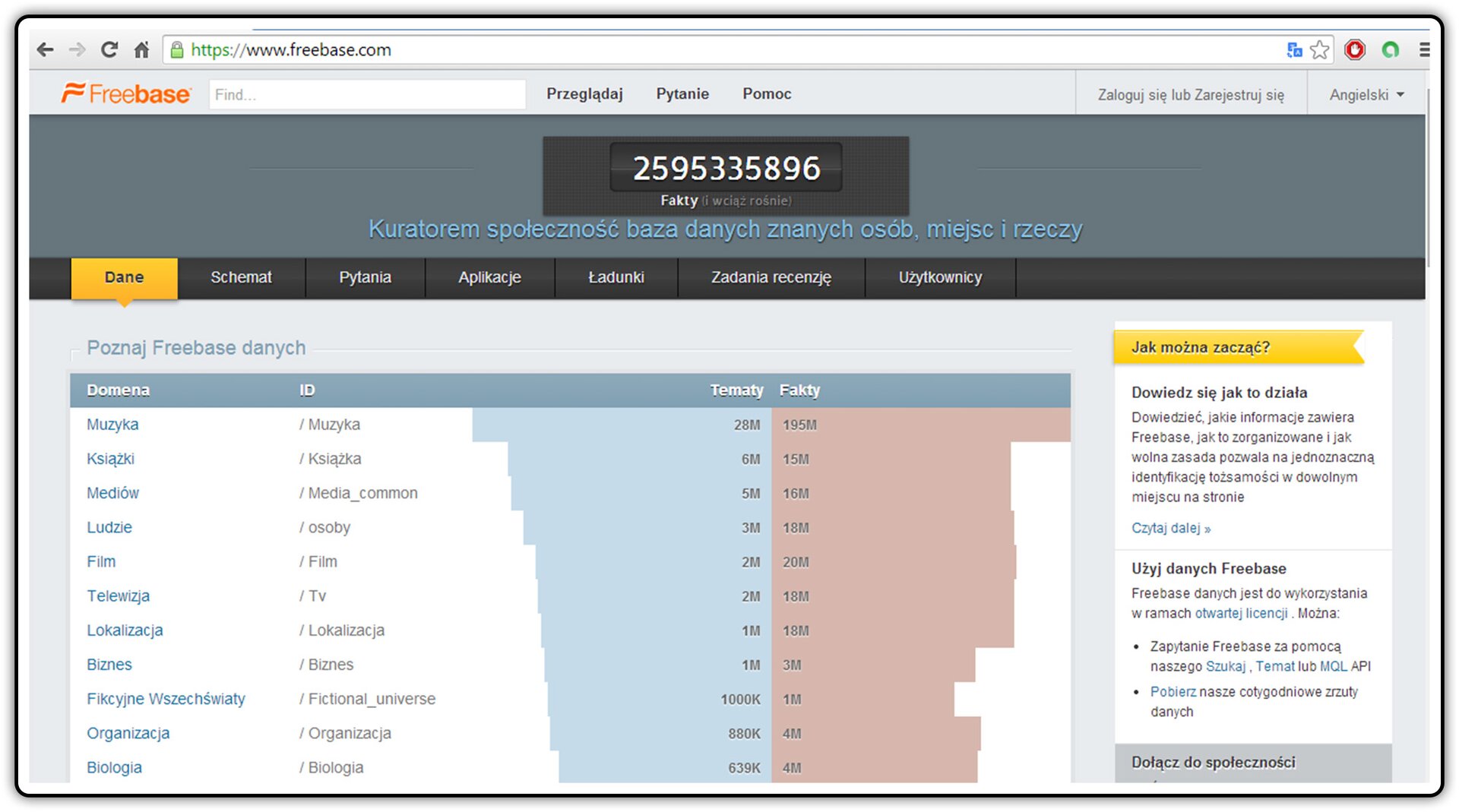Image resolution: width=1459 pixels, height=812 pixels.
Task: Click the 195M facts value for Muzyka
Action: pyautogui.click(x=799, y=425)
